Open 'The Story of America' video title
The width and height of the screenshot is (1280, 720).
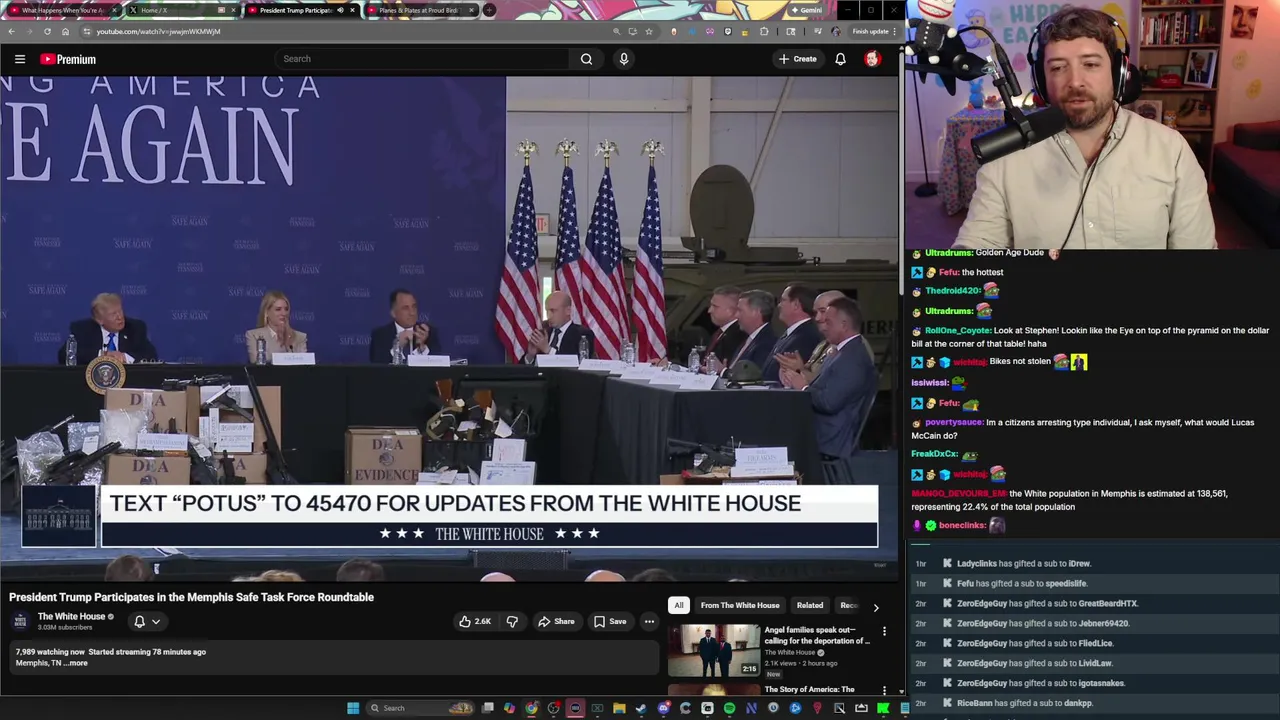click(x=809, y=689)
